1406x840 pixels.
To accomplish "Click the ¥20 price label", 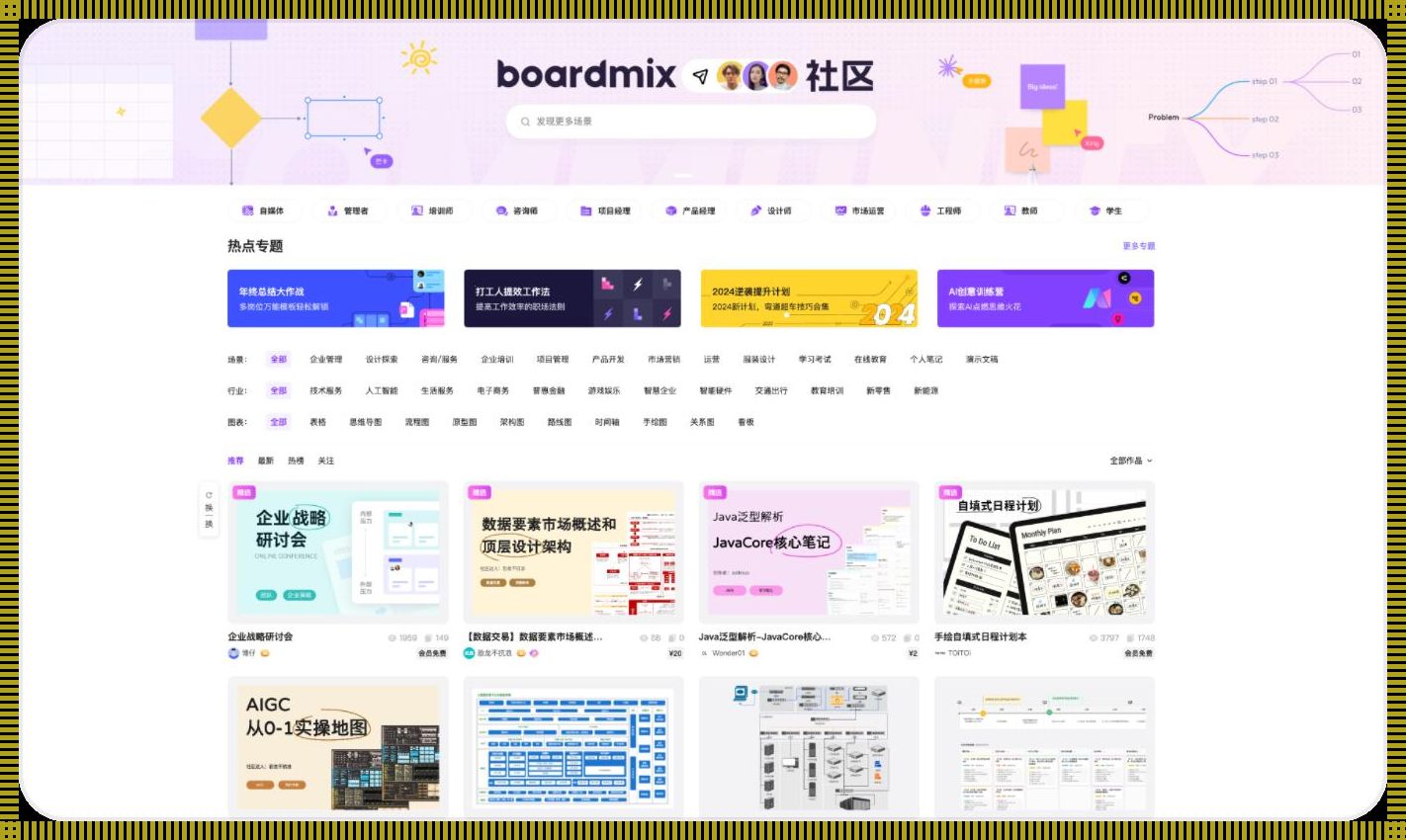I will pos(675,653).
